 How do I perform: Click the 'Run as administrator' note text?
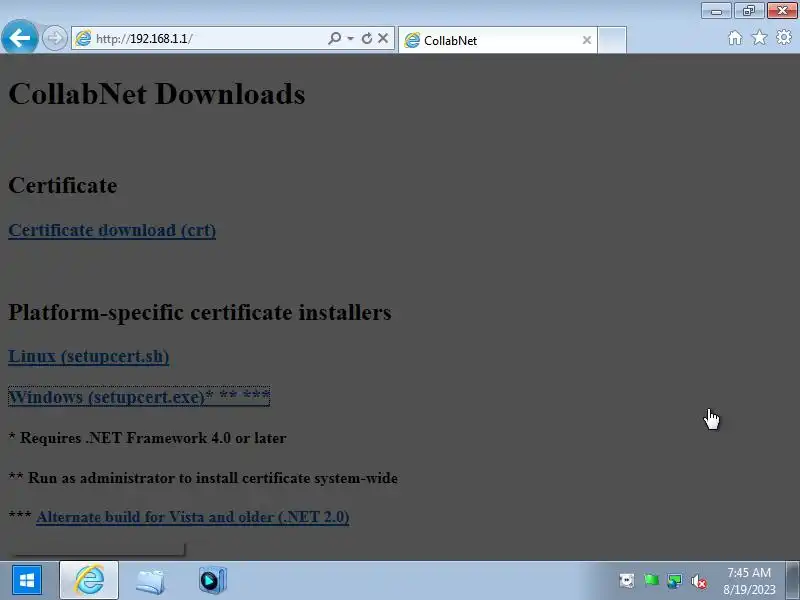click(x=204, y=478)
